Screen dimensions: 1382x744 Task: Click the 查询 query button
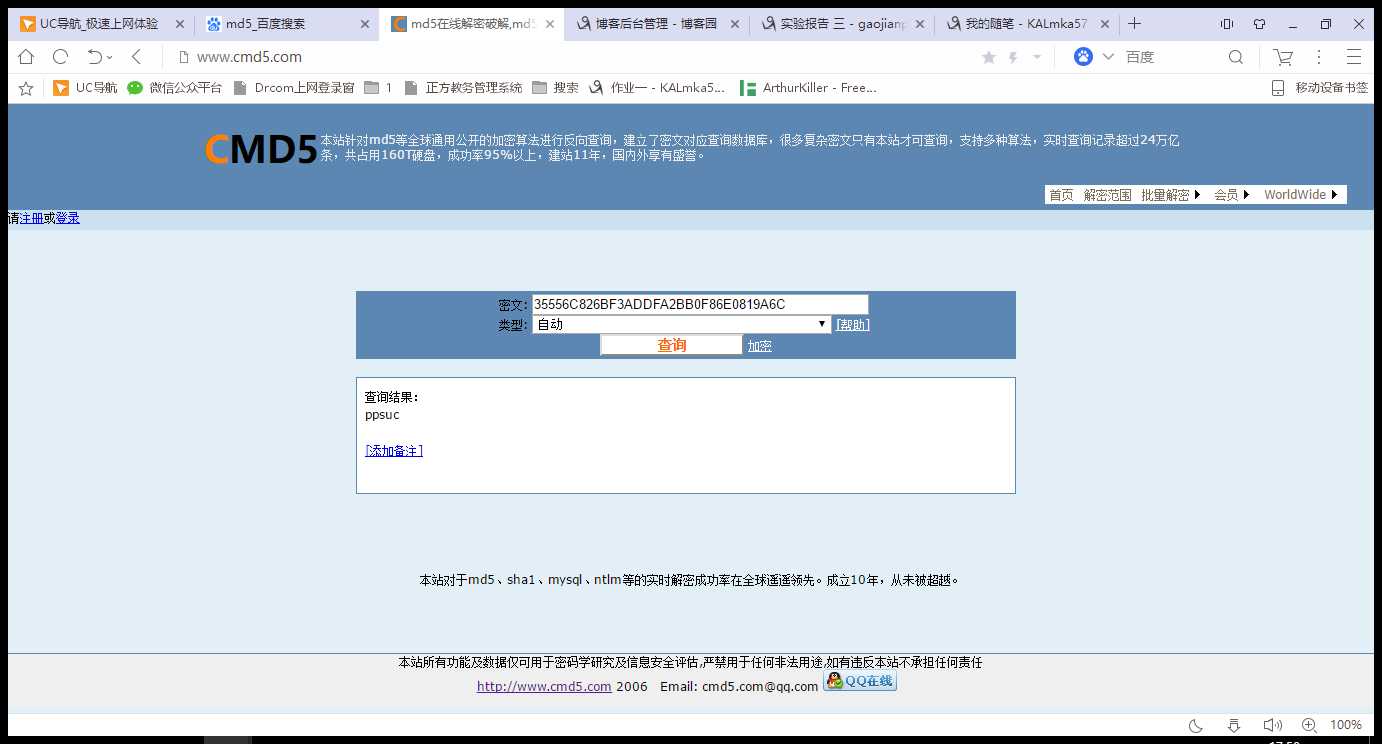672,345
